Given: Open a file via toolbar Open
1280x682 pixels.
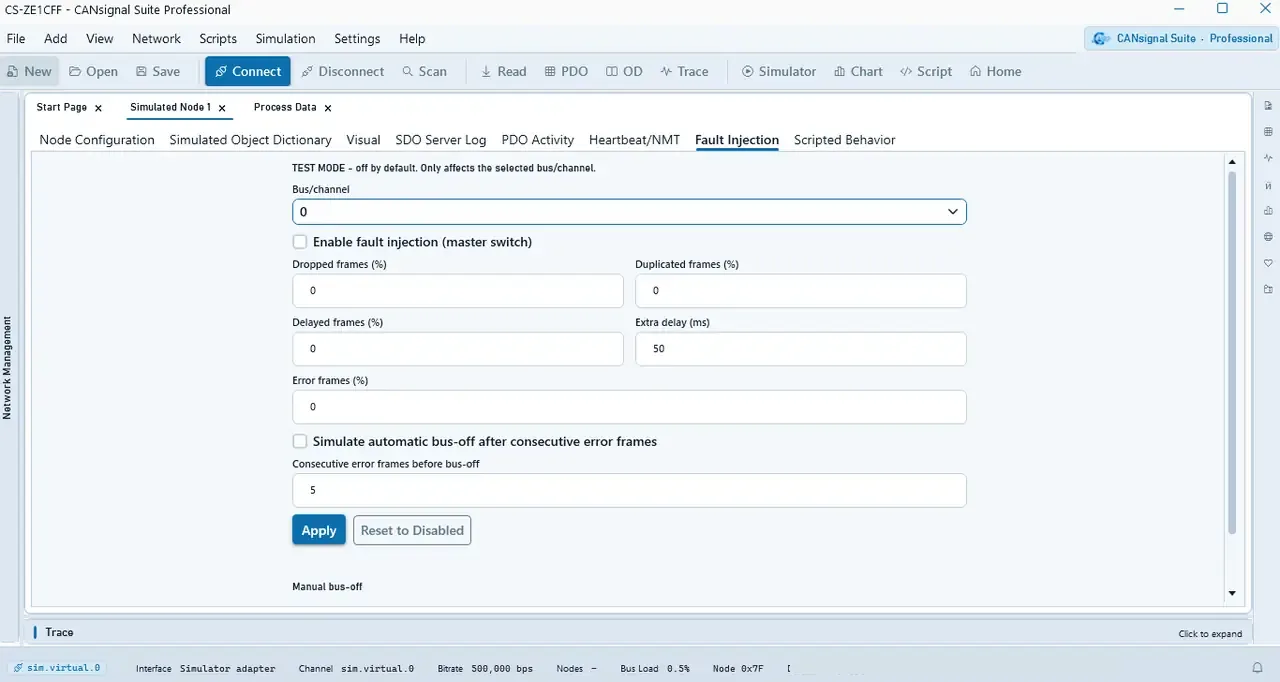Looking at the screenshot, I should click(x=93, y=71).
